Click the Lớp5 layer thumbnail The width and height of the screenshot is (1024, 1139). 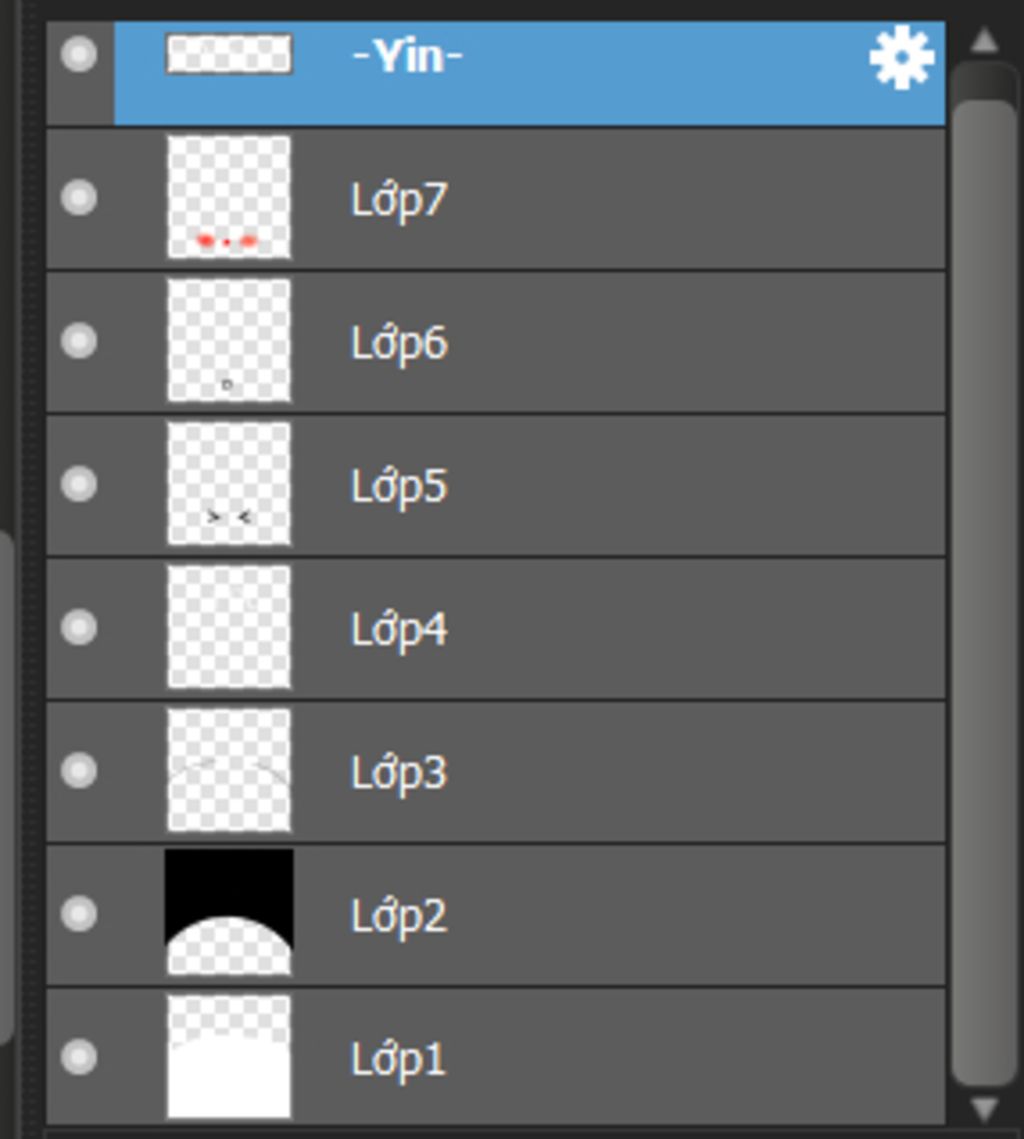click(x=229, y=484)
